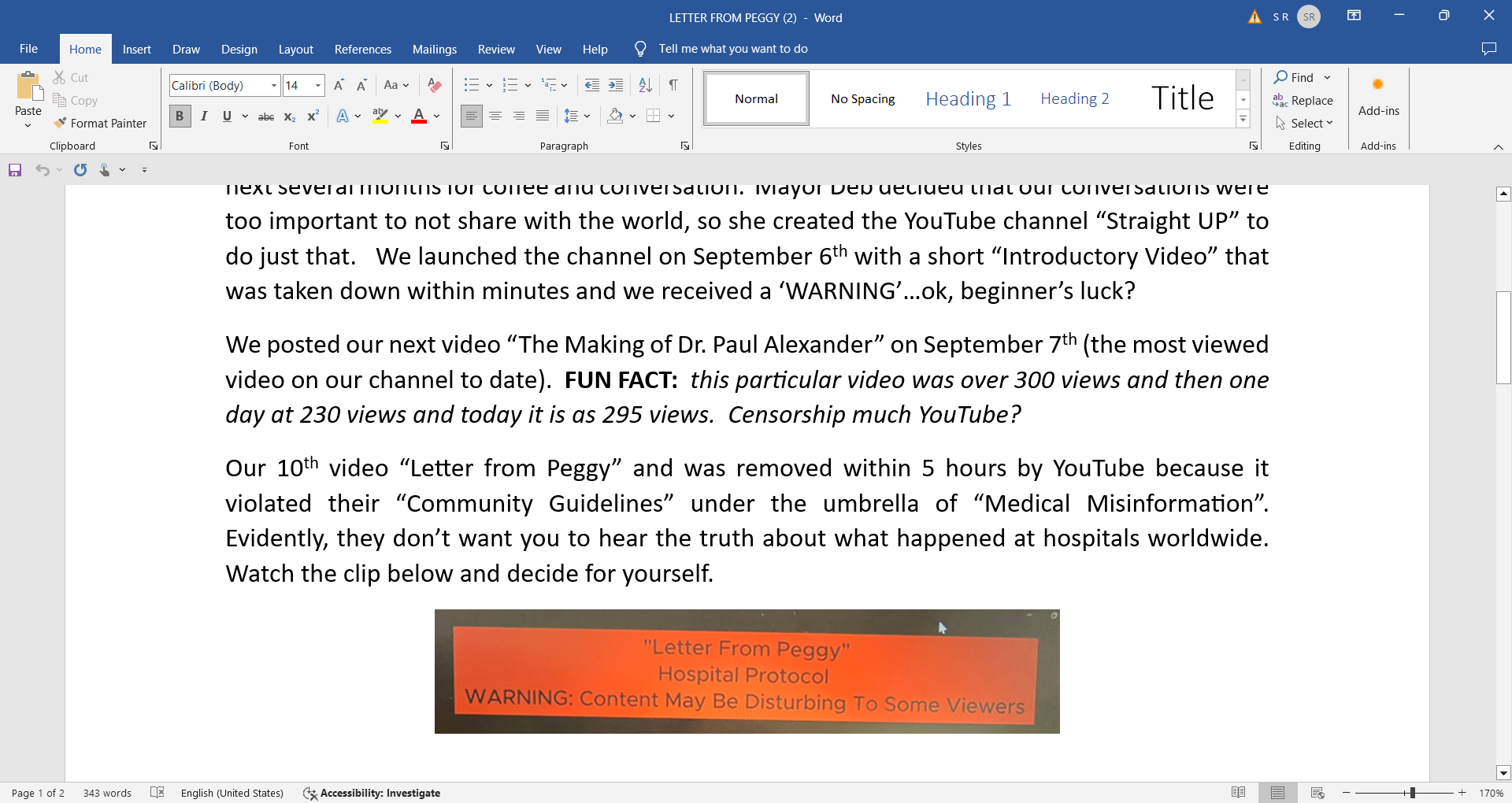Image resolution: width=1512 pixels, height=803 pixels.
Task: Open the red font color dropdown arrow
Action: [x=437, y=117]
